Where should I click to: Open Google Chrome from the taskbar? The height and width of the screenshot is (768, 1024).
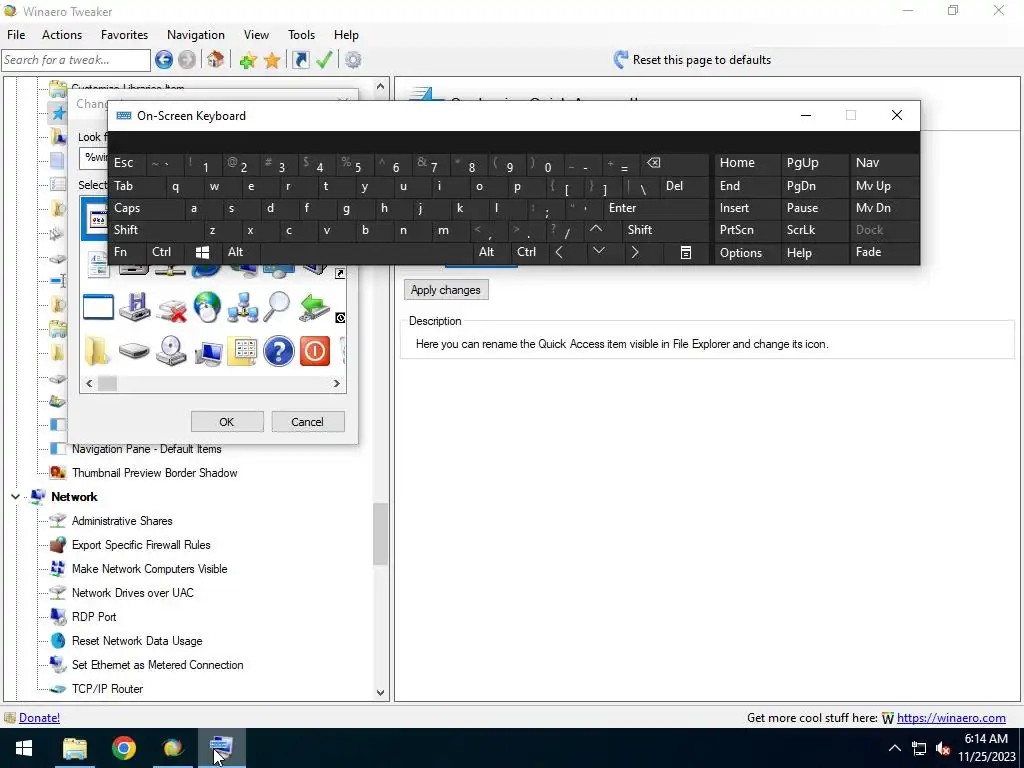(x=123, y=748)
